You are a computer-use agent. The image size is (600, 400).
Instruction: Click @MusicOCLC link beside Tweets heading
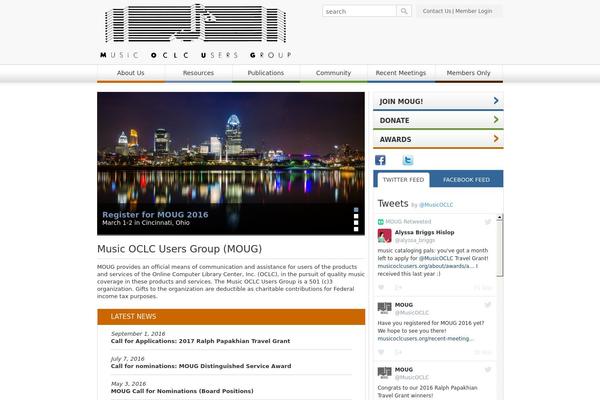436,205
